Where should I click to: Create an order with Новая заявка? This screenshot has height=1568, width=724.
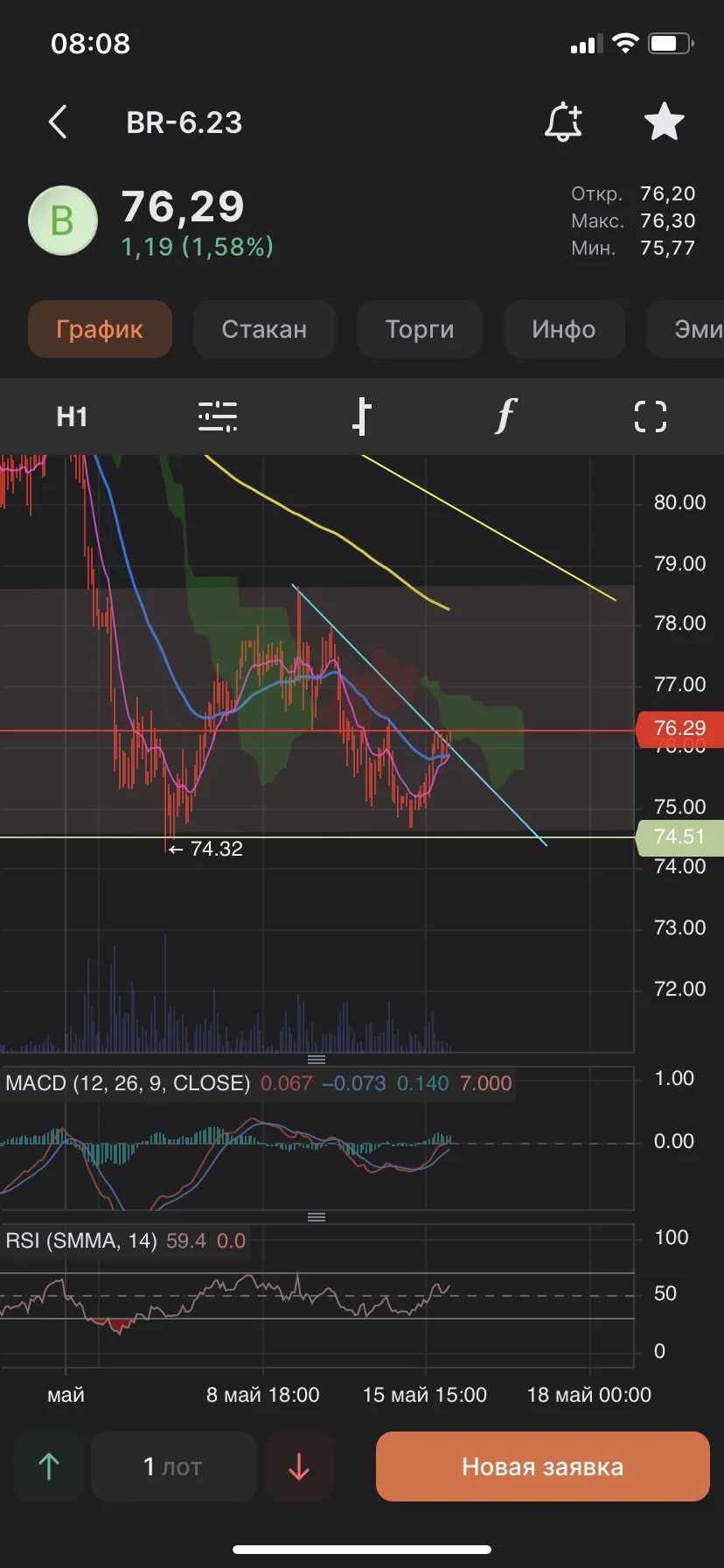543,1466
